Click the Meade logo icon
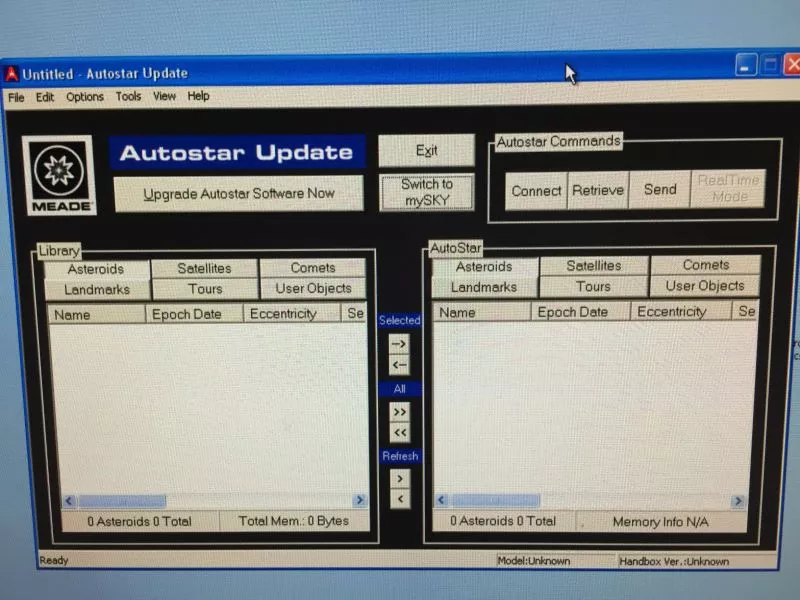 59,175
